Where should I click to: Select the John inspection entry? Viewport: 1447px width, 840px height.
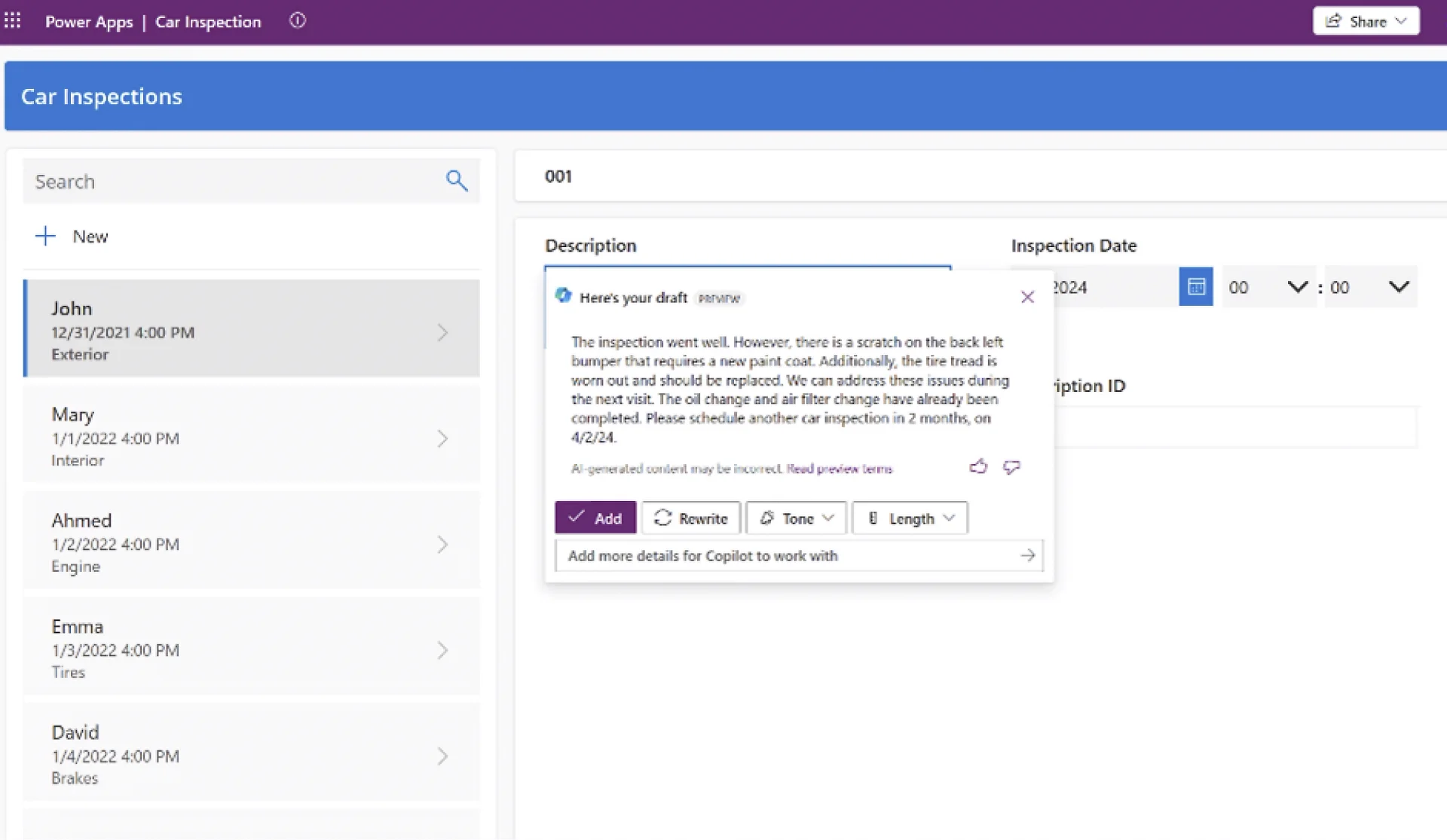click(252, 328)
